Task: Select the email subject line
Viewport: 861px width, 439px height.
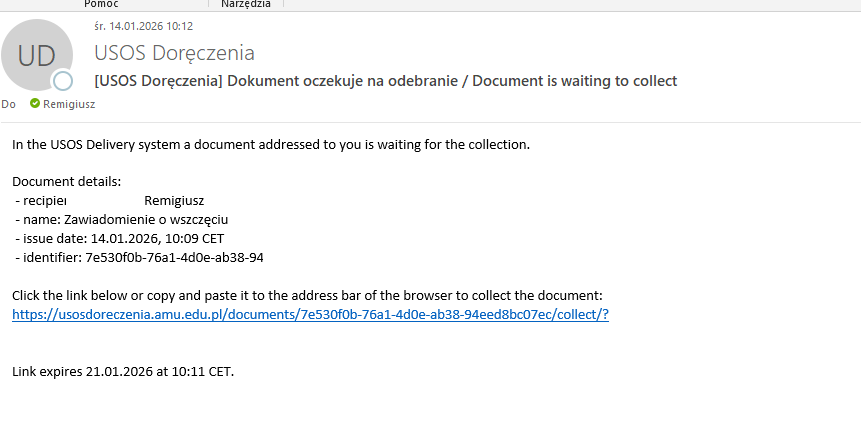Action: 385,80
